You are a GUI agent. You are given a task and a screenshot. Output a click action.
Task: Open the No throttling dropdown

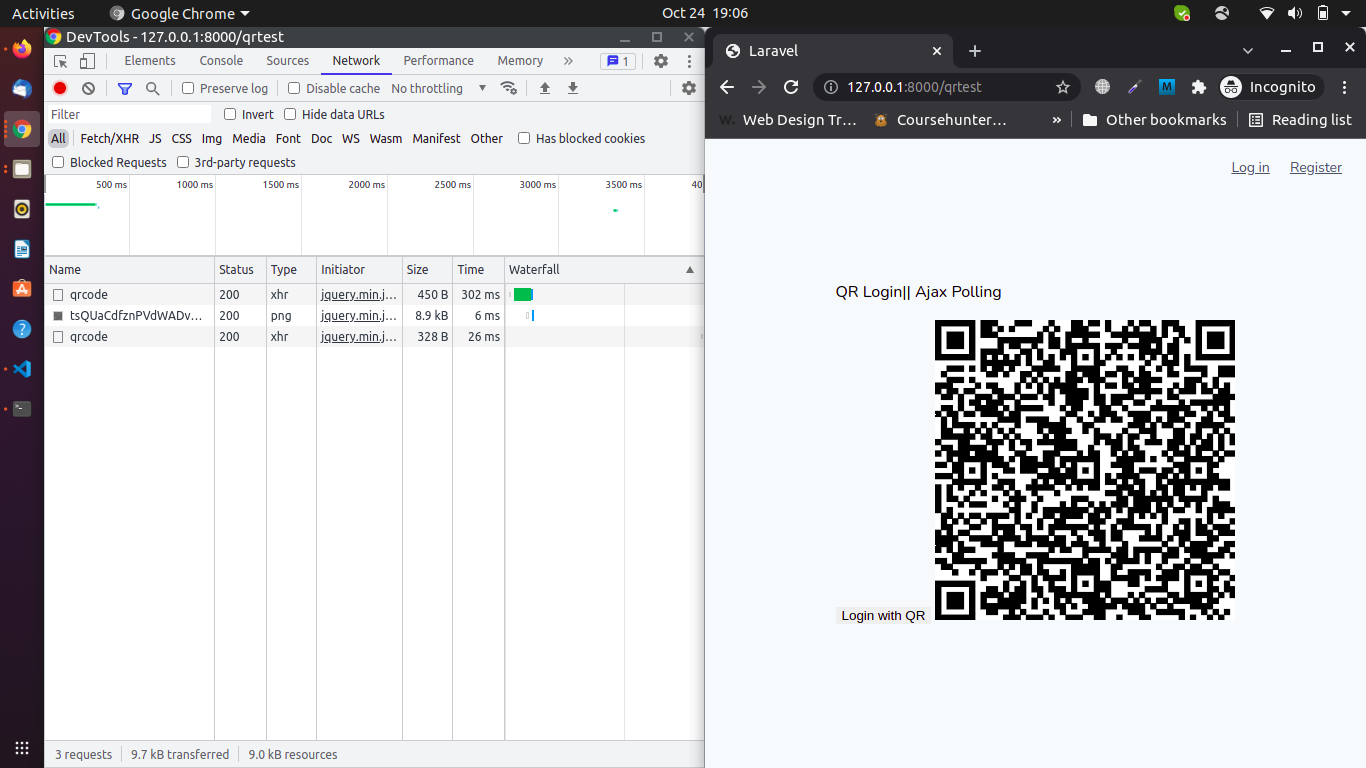(x=439, y=88)
